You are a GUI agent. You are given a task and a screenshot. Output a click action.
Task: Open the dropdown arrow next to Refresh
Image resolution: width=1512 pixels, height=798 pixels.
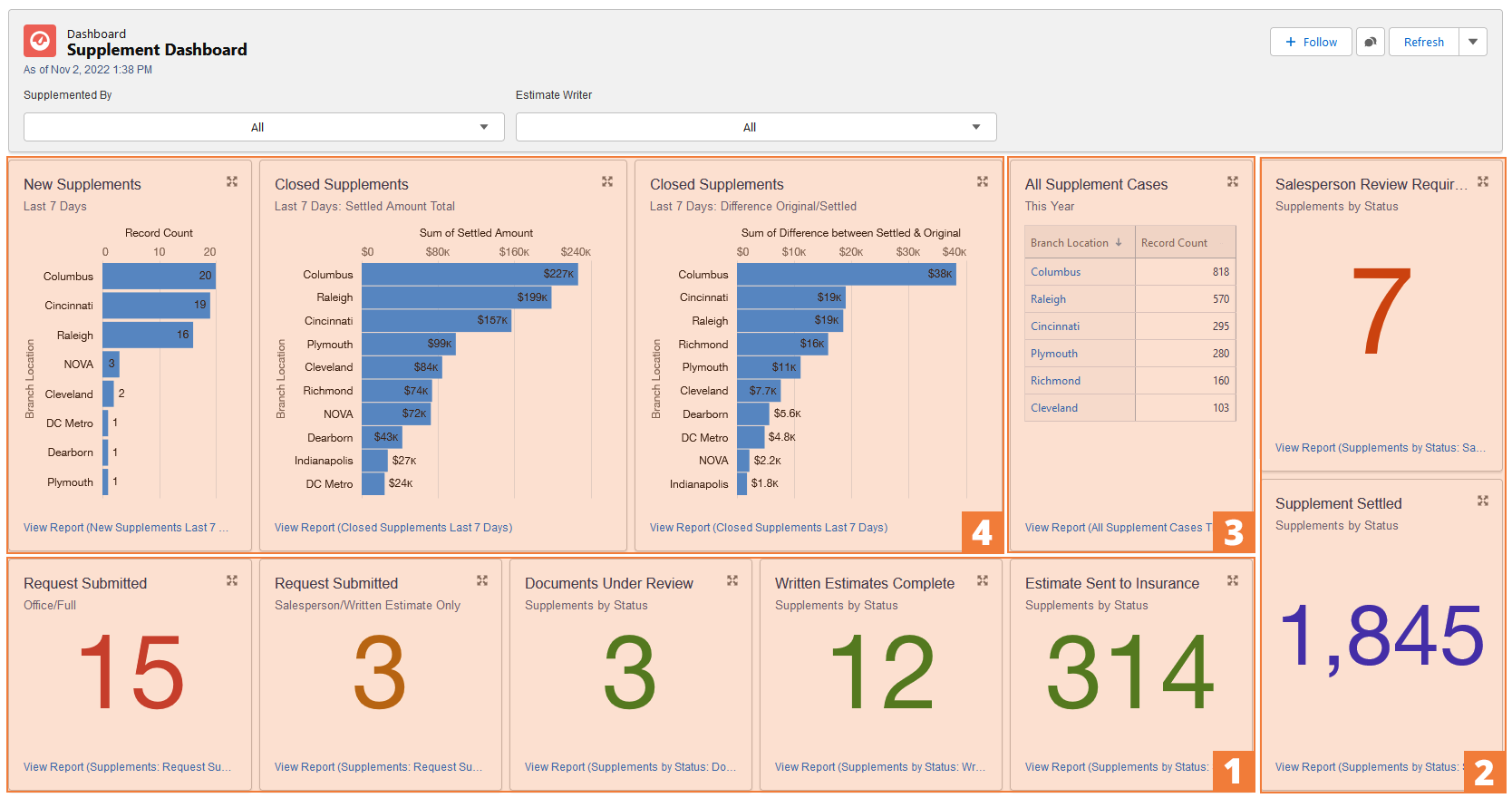pos(1473,43)
